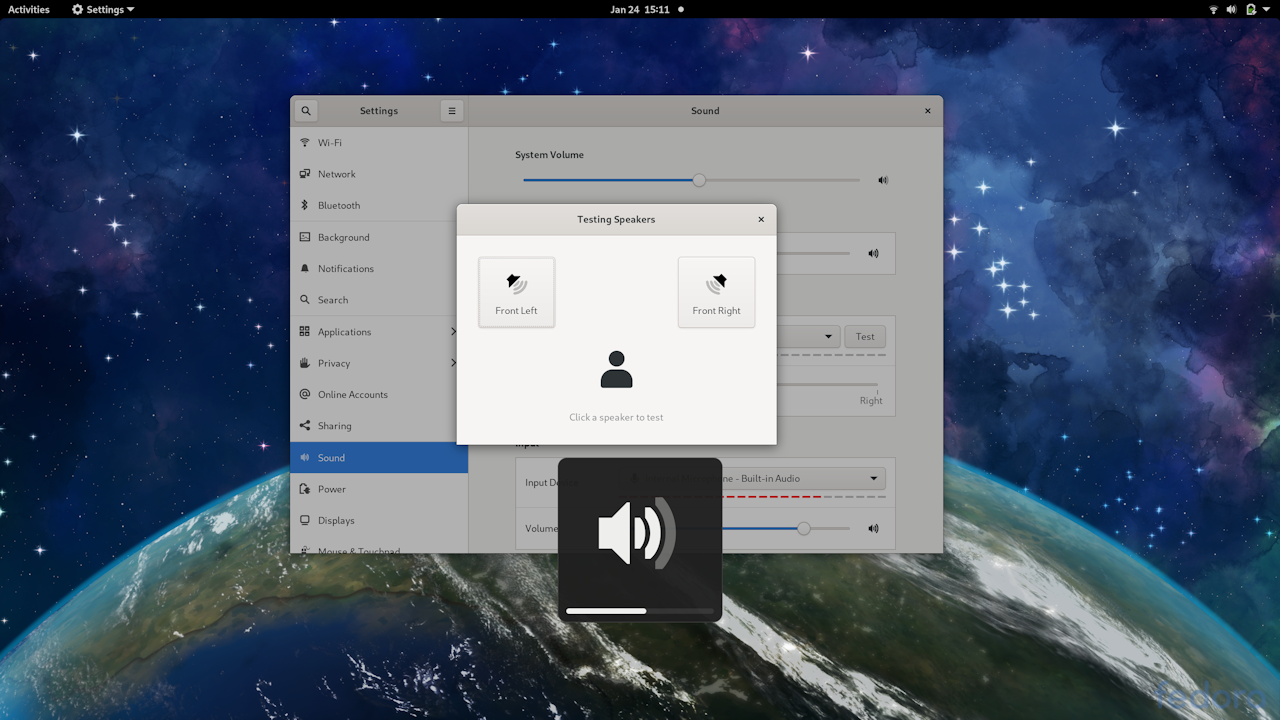The width and height of the screenshot is (1280, 720).
Task: Select Sound in sidebar
Action: 379,457
